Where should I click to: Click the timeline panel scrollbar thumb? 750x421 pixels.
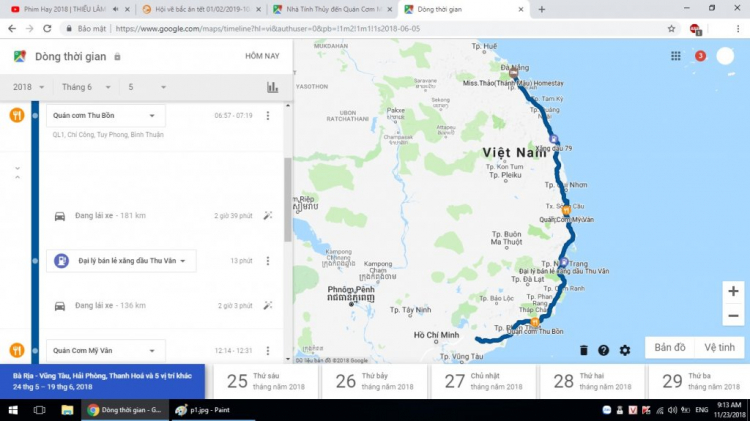click(287, 200)
